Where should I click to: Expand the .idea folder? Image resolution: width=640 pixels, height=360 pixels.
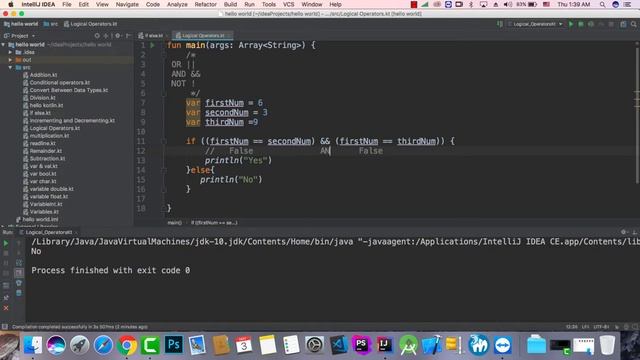10,52
